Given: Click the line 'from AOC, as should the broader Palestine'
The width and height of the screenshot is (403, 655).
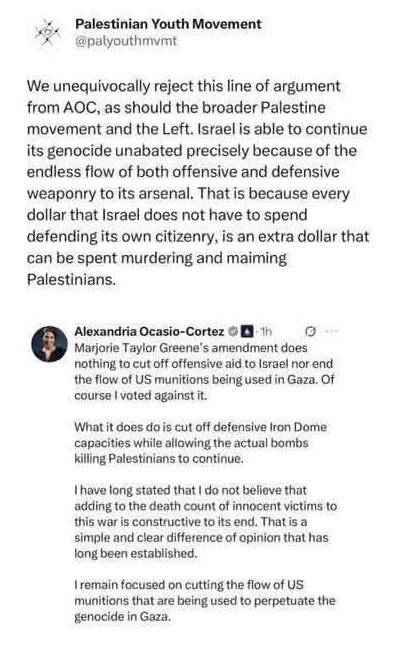Looking at the screenshot, I should [176, 108].
